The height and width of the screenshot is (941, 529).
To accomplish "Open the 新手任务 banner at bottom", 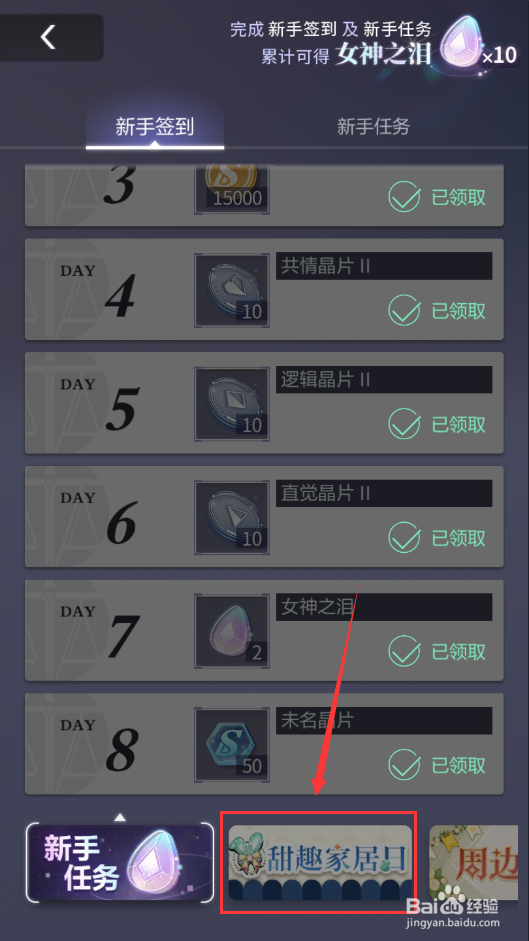I will (x=120, y=862).
